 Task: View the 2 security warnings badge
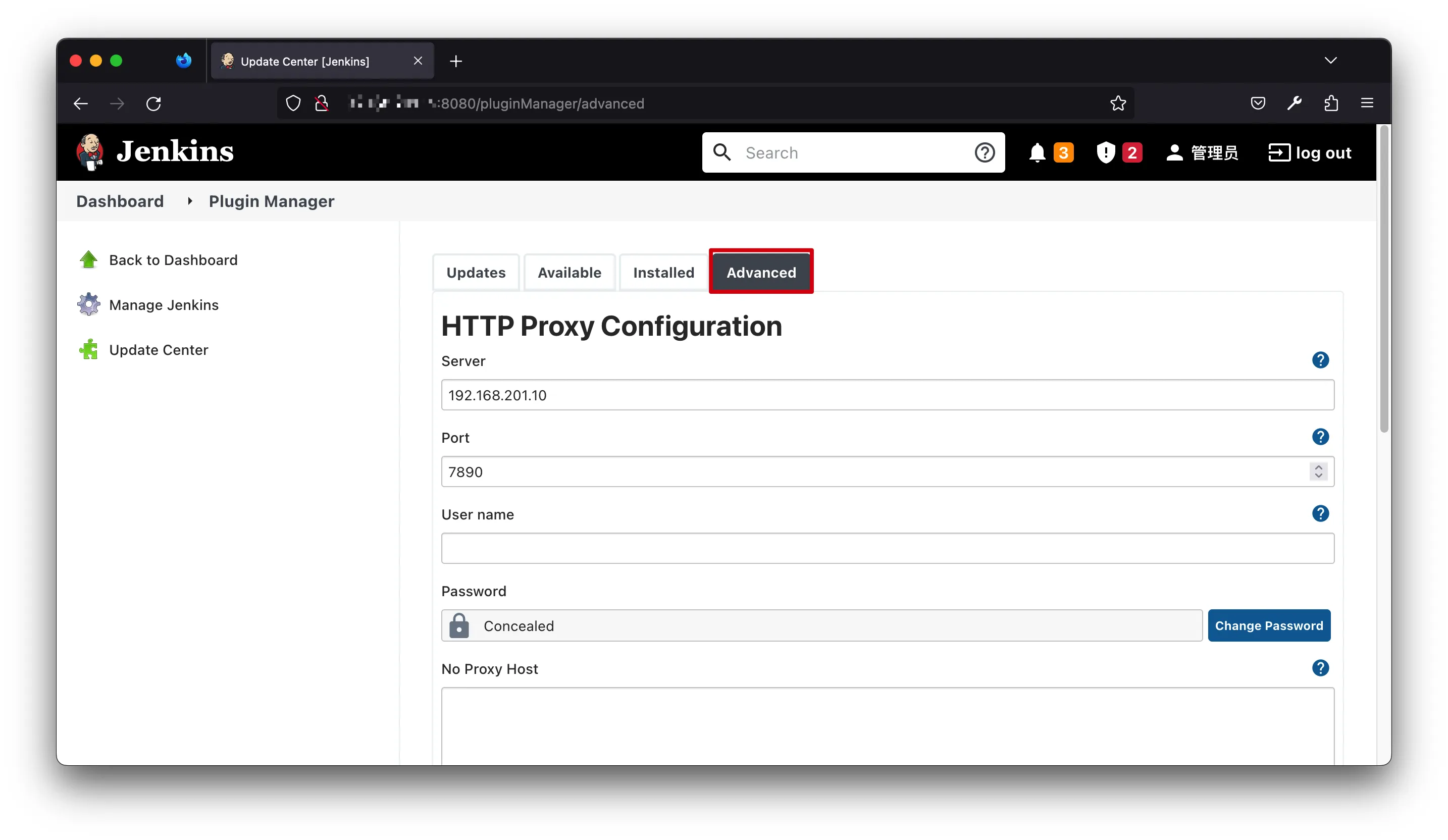coord(1131,153)
